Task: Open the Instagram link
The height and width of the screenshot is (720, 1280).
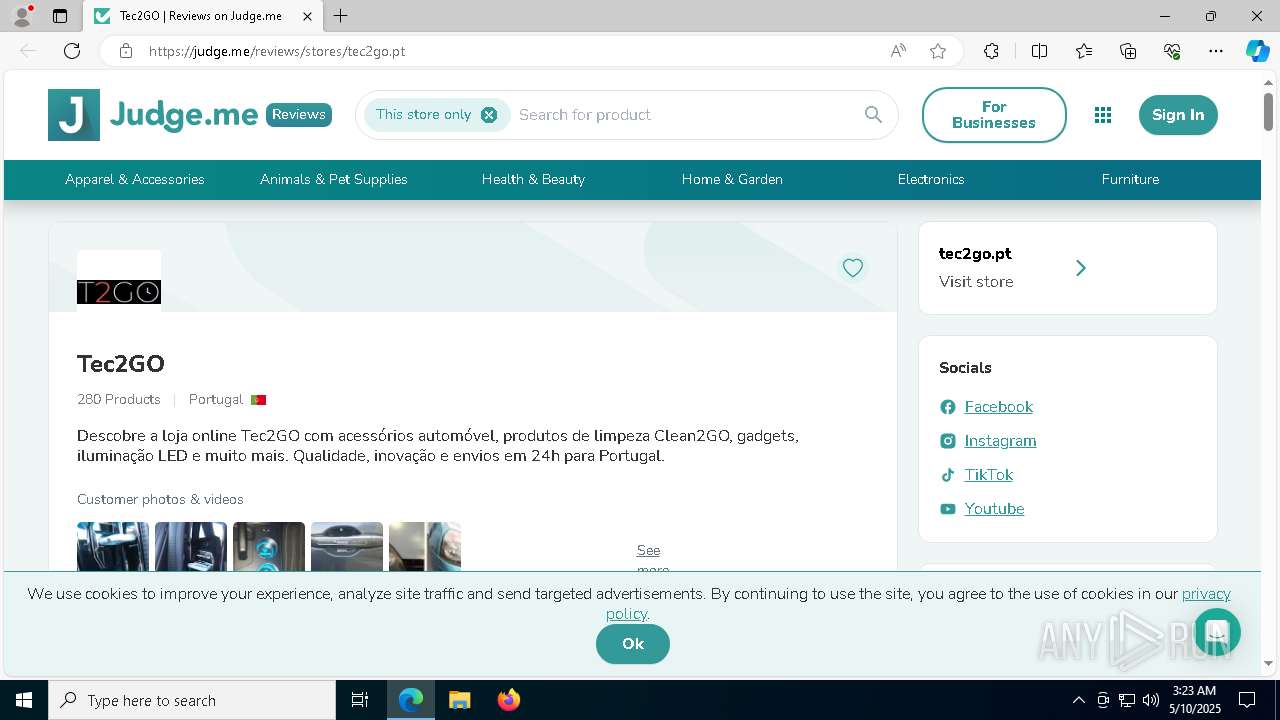Action: 1000,441
